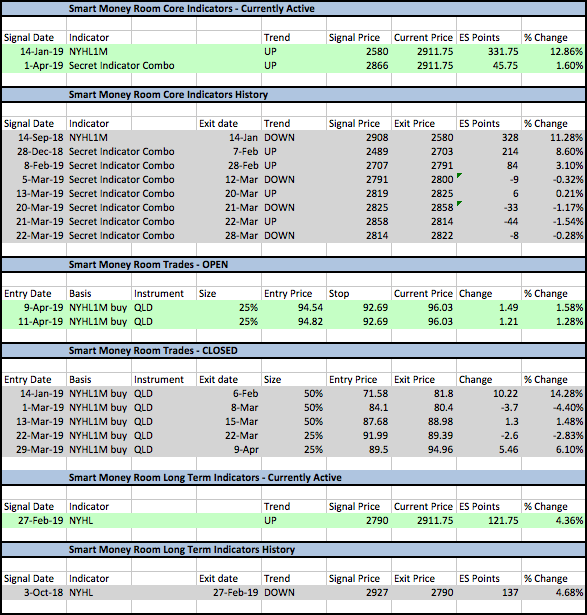Select the -4.40% change cell

568,408
